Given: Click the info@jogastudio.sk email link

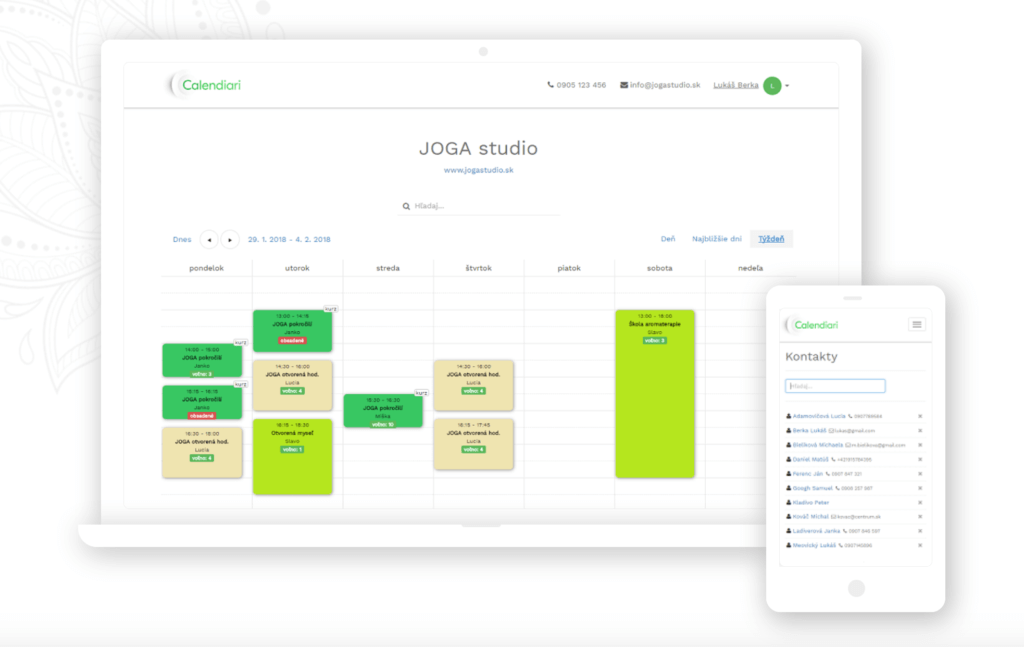Looking at the screenshot, I should click(660, 85).
